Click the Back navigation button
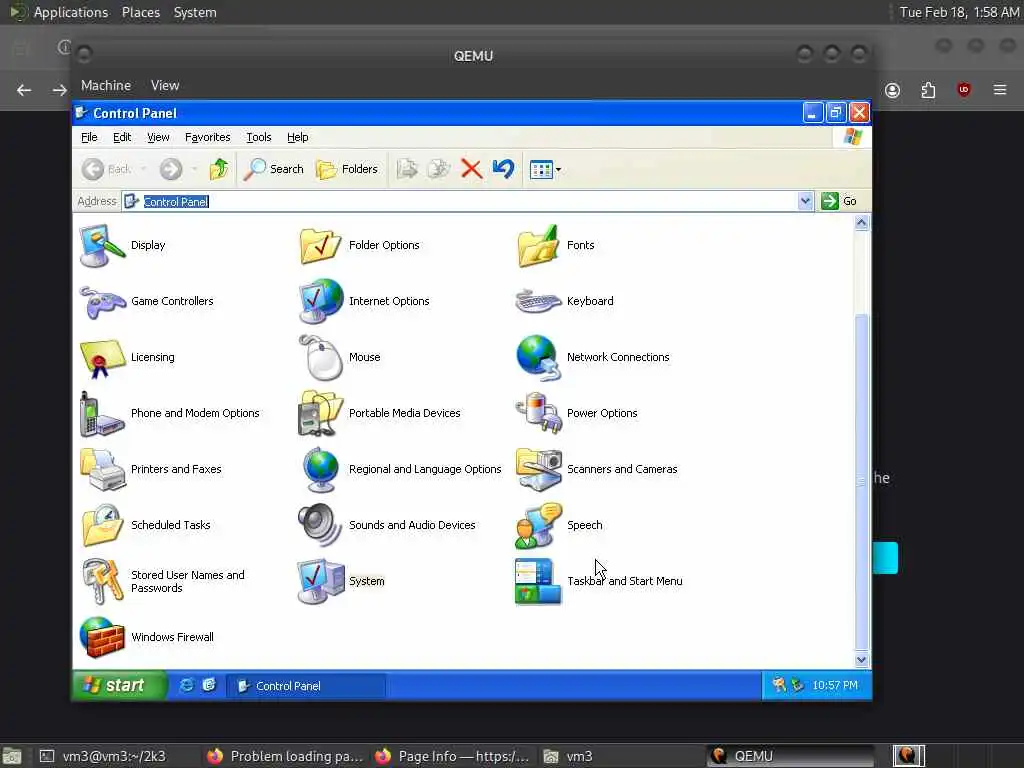The image size is (1024, 768). (x=106, y=169)
